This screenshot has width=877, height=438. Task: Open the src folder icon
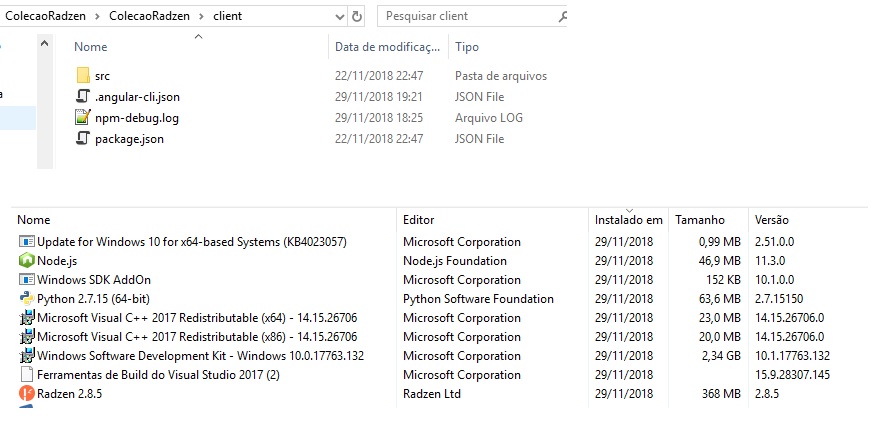[x=83, y=76]
